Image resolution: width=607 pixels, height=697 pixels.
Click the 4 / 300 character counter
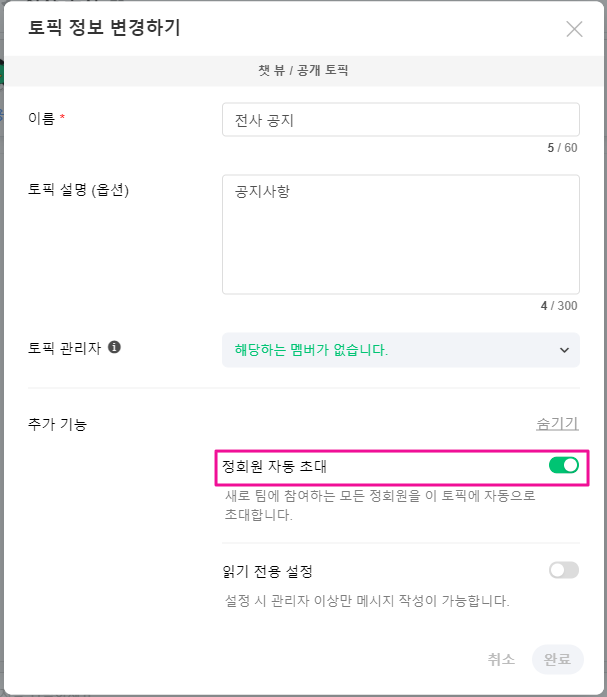pyautogui.click(x=559, y=306)
